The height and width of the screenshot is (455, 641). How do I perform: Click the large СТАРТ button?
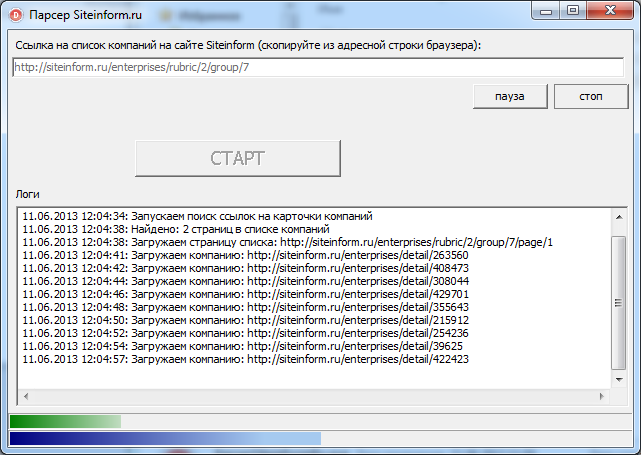(238, 159)
